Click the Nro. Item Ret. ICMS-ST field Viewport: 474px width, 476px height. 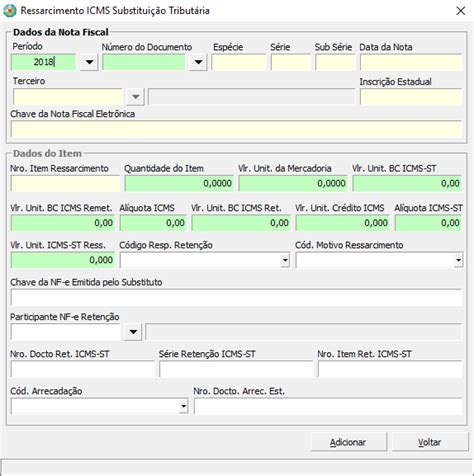(390, 369)
